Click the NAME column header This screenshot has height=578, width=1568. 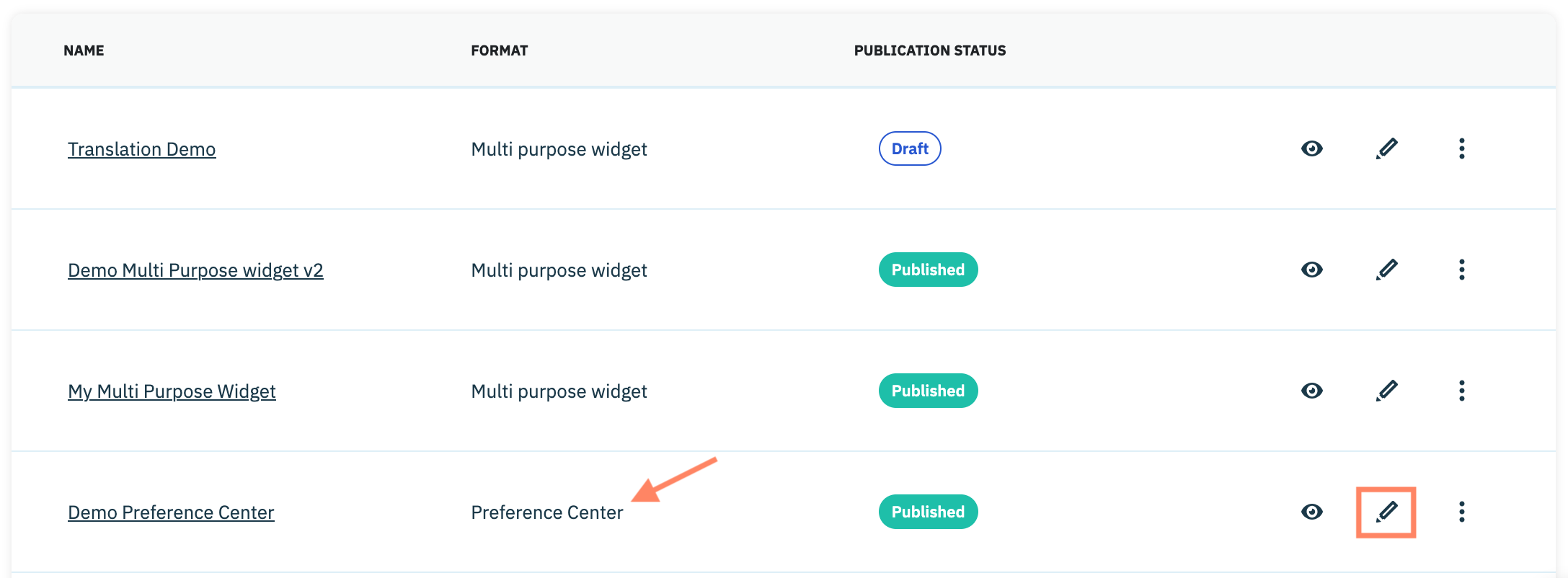(84, 50)
